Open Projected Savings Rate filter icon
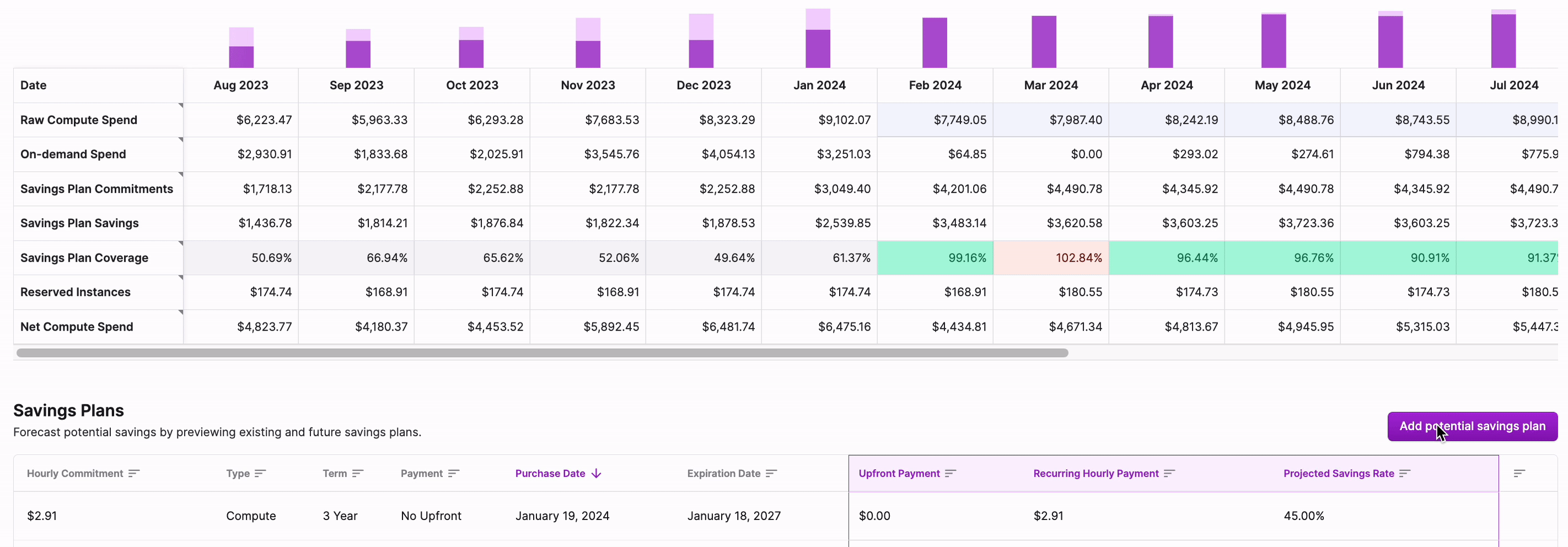 [1405, 473]
